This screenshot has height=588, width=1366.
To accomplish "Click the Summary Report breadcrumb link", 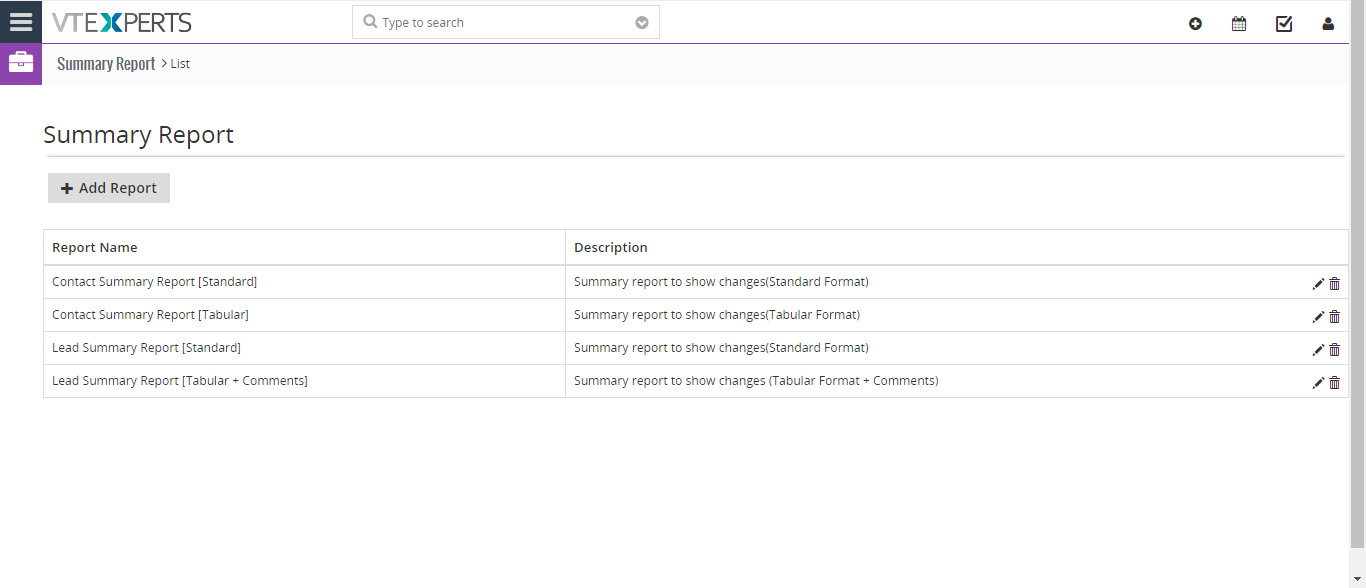I will click(x=106, y=64).
